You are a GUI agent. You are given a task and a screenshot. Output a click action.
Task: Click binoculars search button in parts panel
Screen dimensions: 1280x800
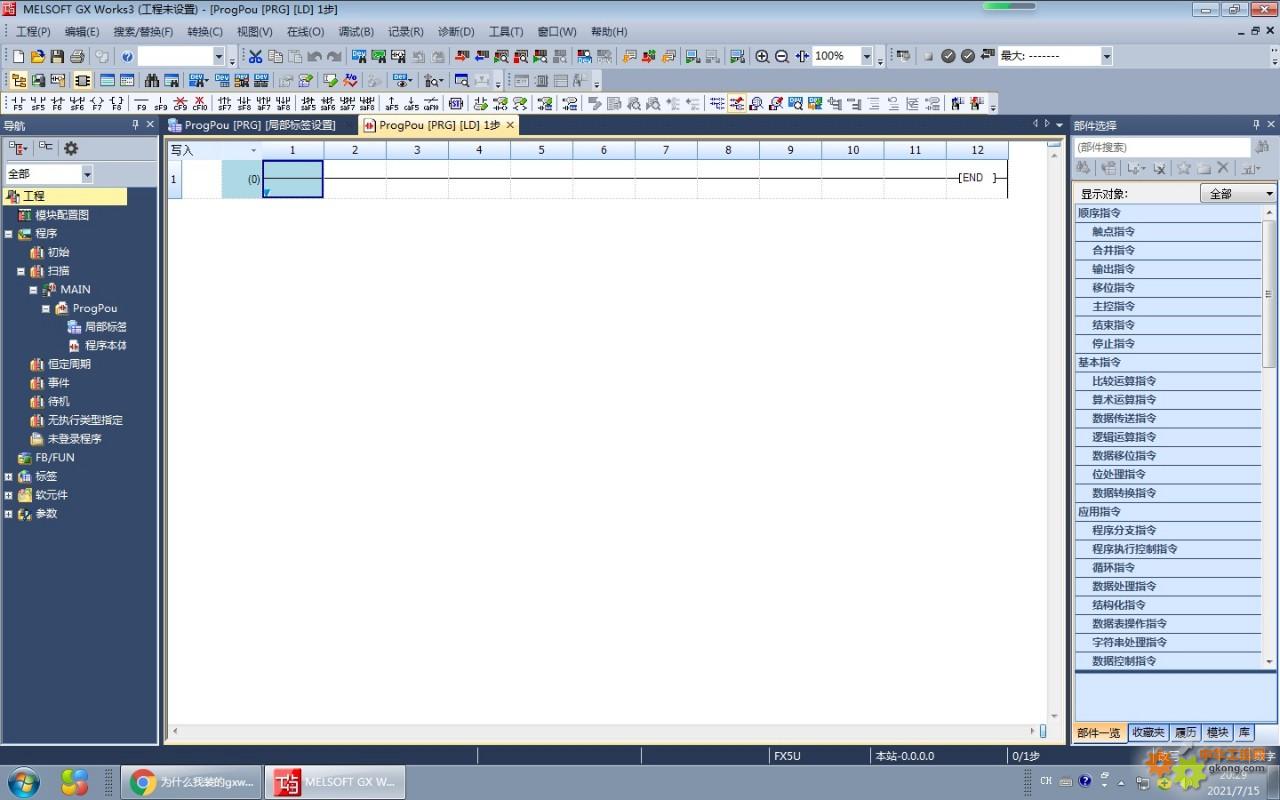(1262, 147)
